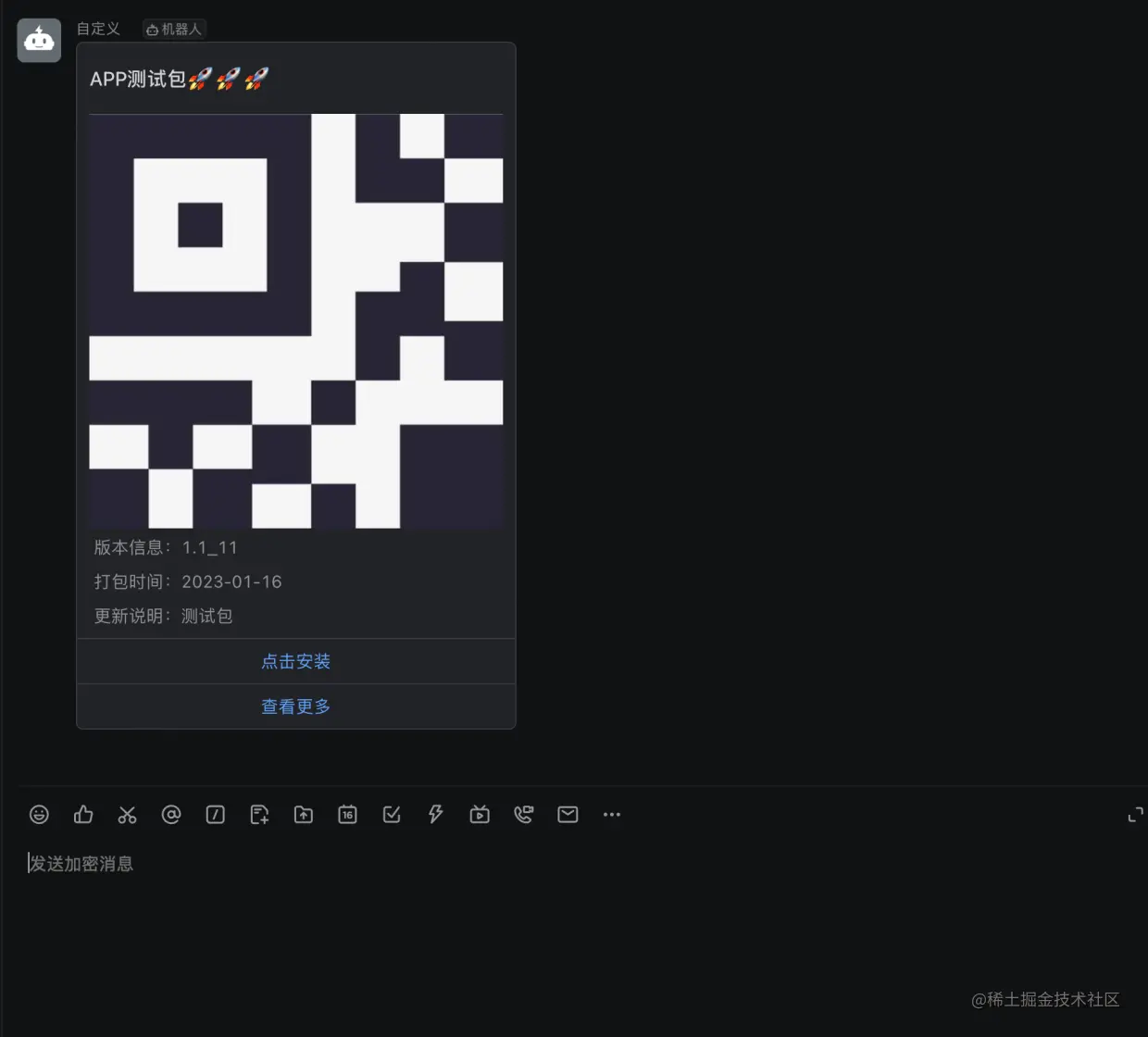The height and width of the screenshot is (1037, 1148).
Task: Expand the message input box
Action: click(x=1135, y=815)
